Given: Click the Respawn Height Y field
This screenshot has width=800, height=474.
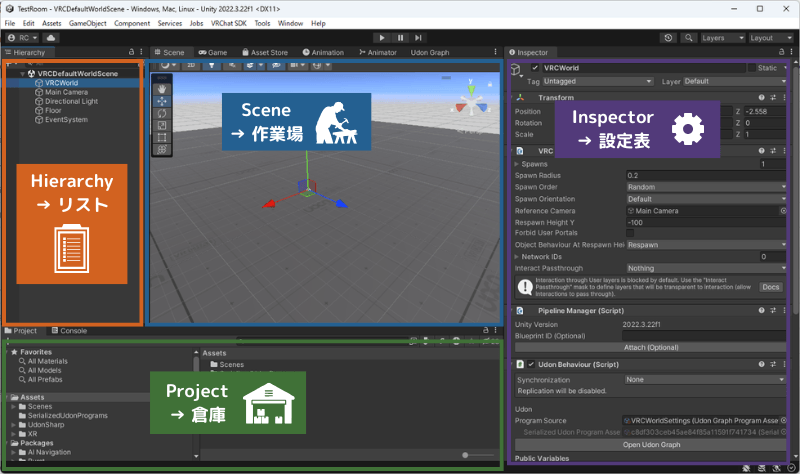Looking at the screenshot, I should pyautogui.click(x=706, y=222).
